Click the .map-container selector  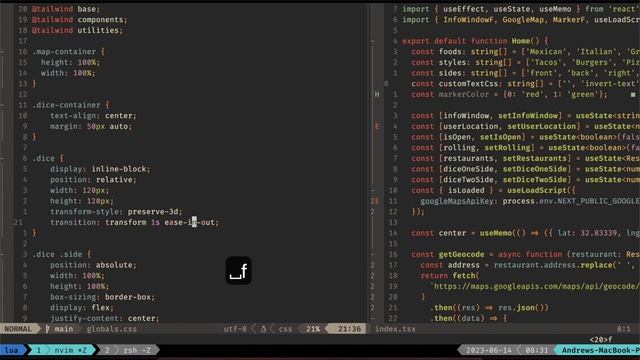[64, 52]
